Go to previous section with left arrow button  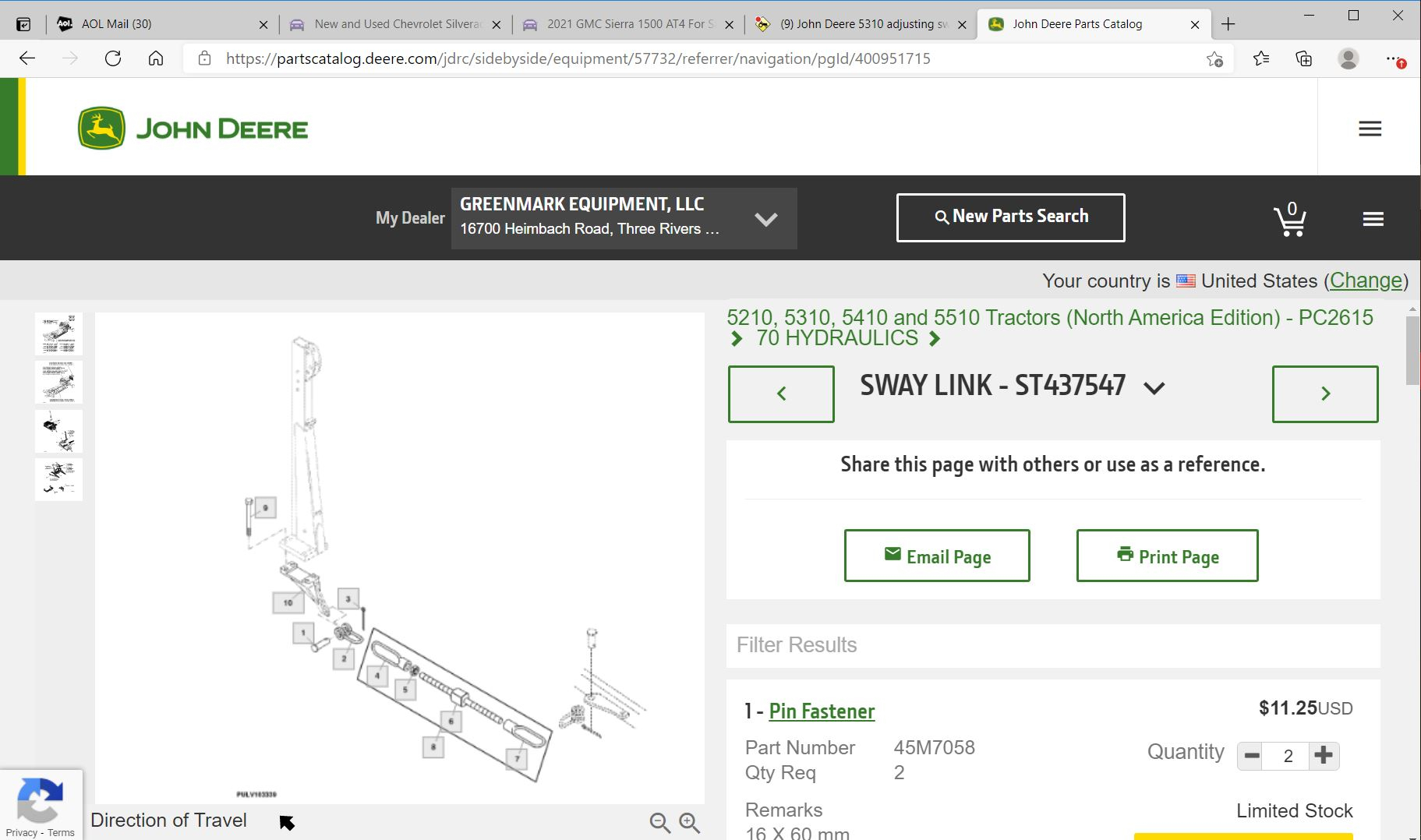(x=781, y=394)
